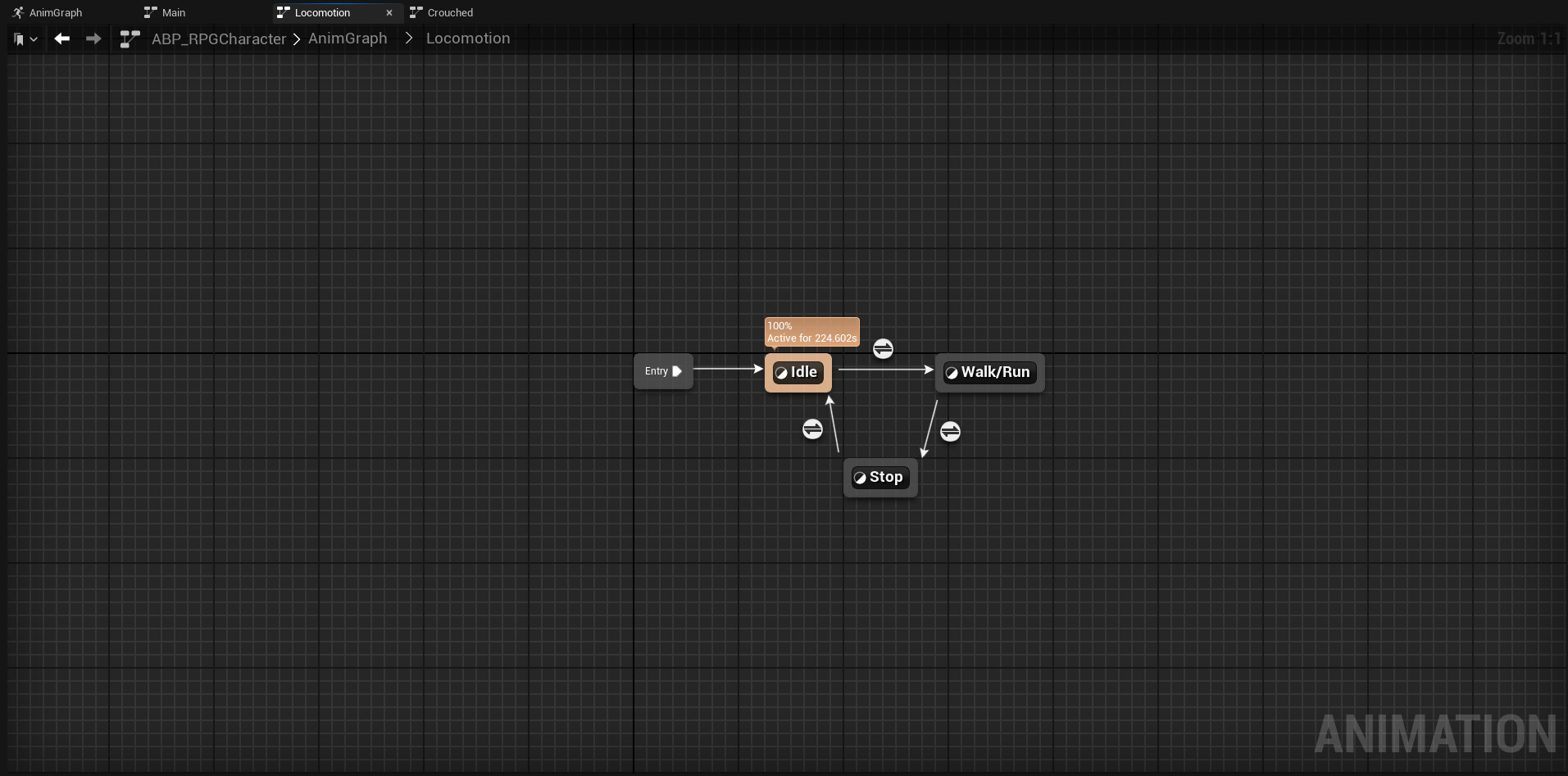Screen dimensions: 1568x776
Task: Close the Locomotion tab
Action: click(x=389, y=12)
